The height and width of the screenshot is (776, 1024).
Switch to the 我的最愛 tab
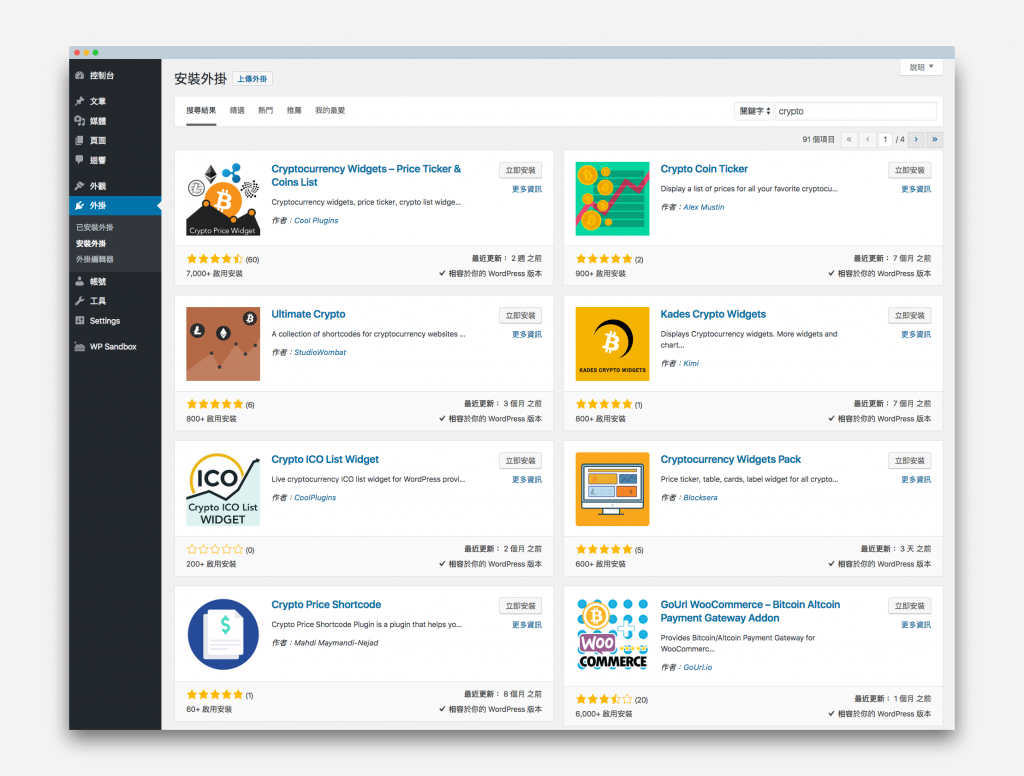tap(330, 110)
